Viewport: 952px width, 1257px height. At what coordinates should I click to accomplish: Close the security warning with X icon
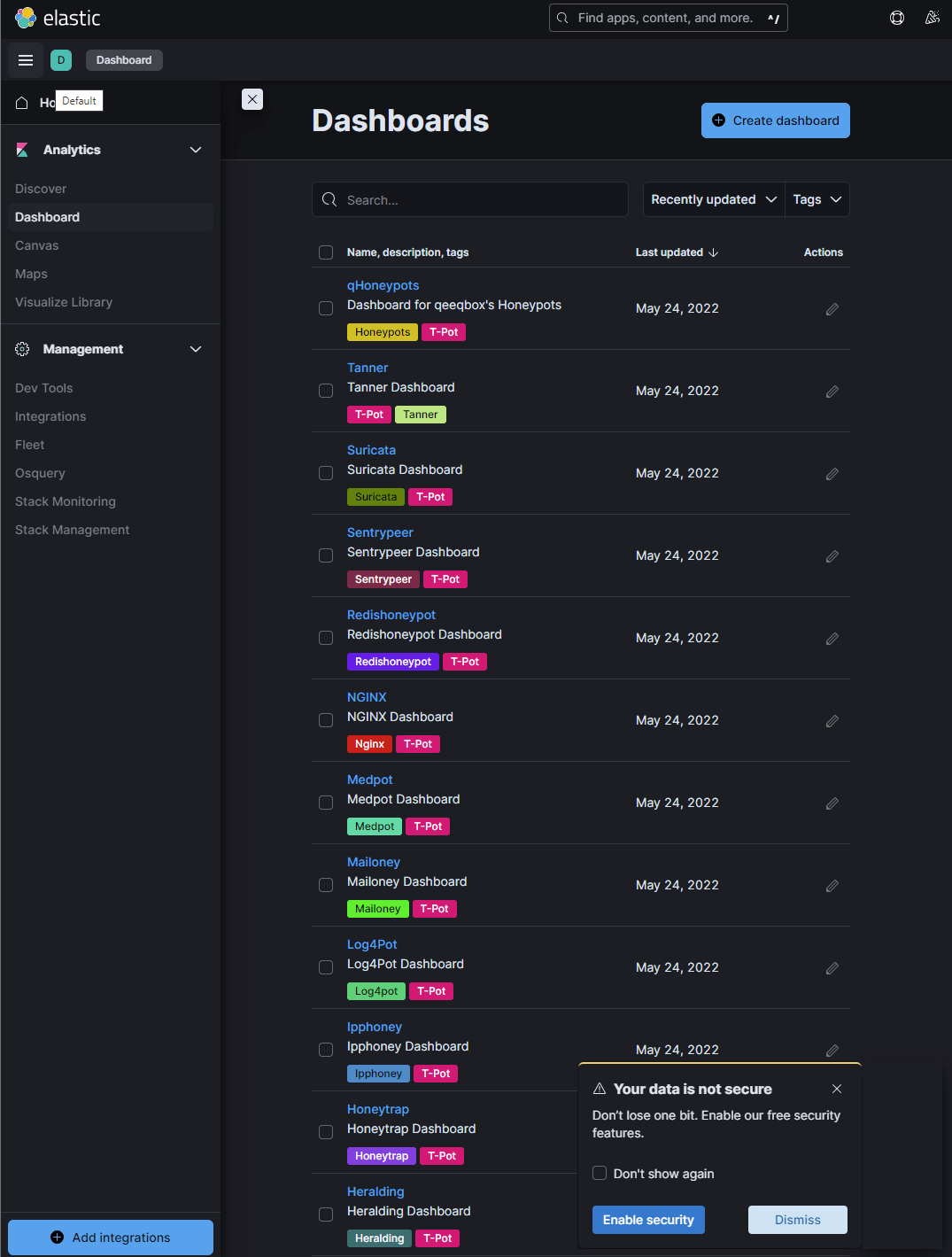click(x=837, y=1089)
